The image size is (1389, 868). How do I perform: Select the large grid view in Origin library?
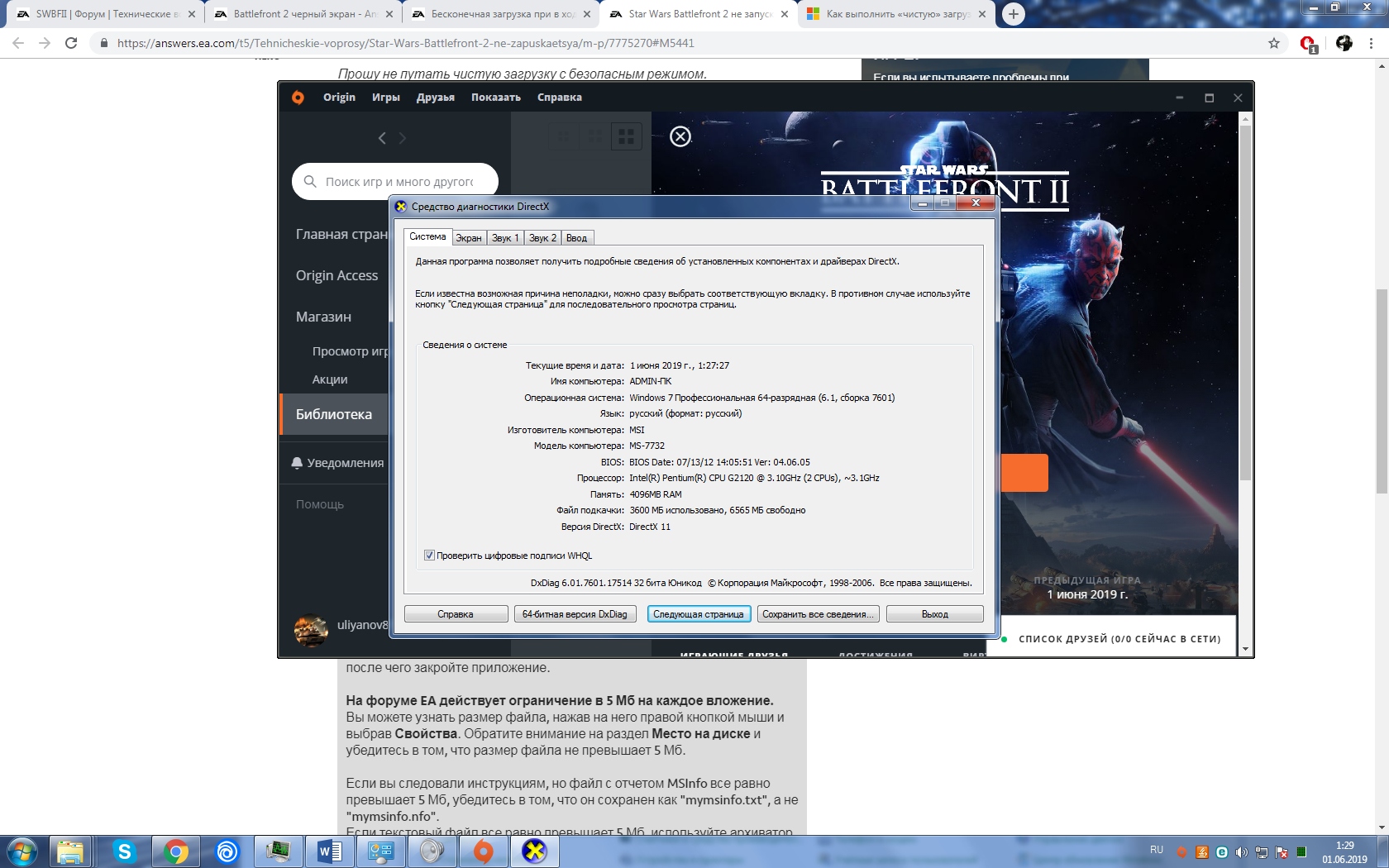pos(627,136)
